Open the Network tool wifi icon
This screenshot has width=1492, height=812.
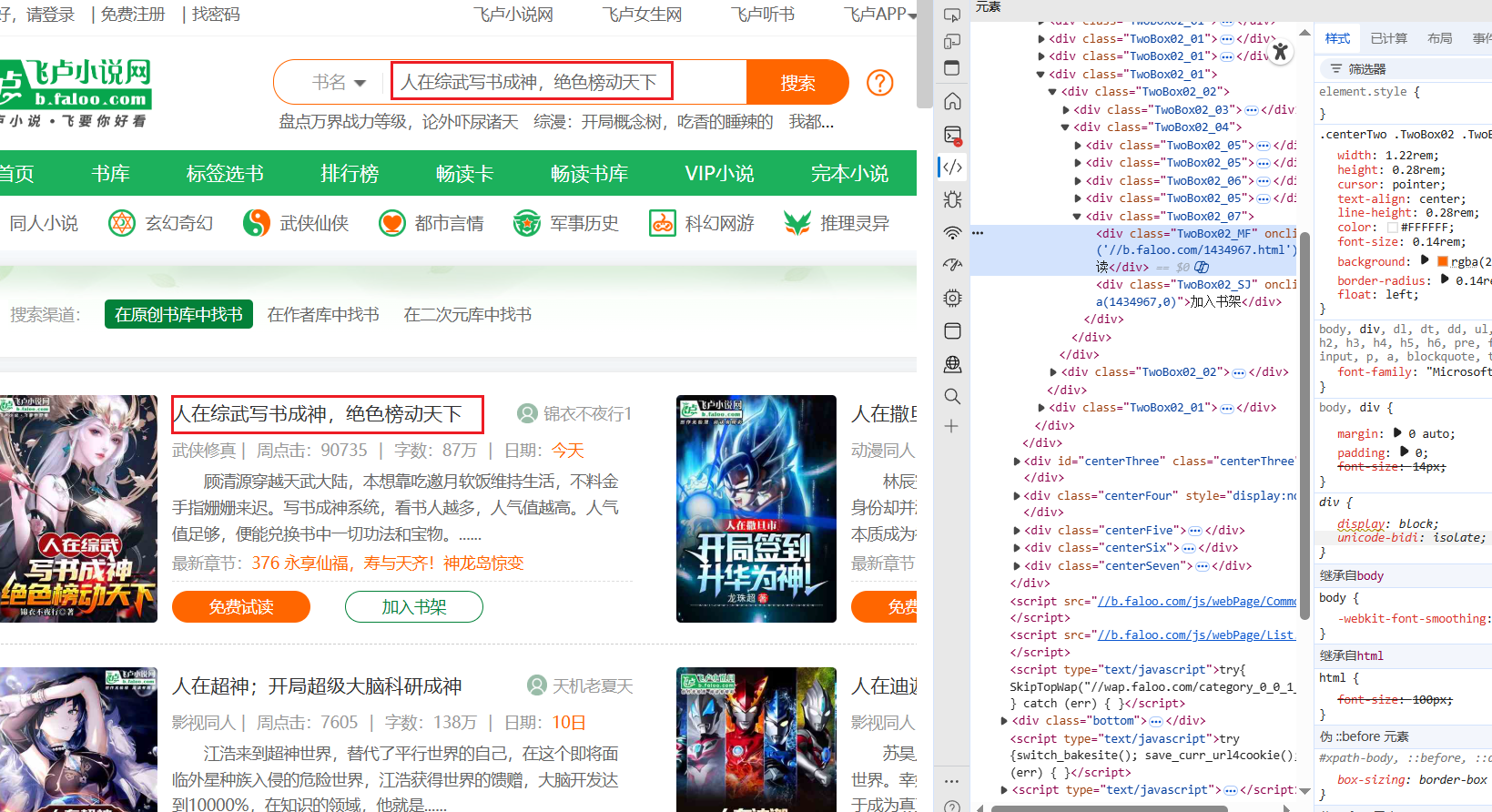coord(952,233)
